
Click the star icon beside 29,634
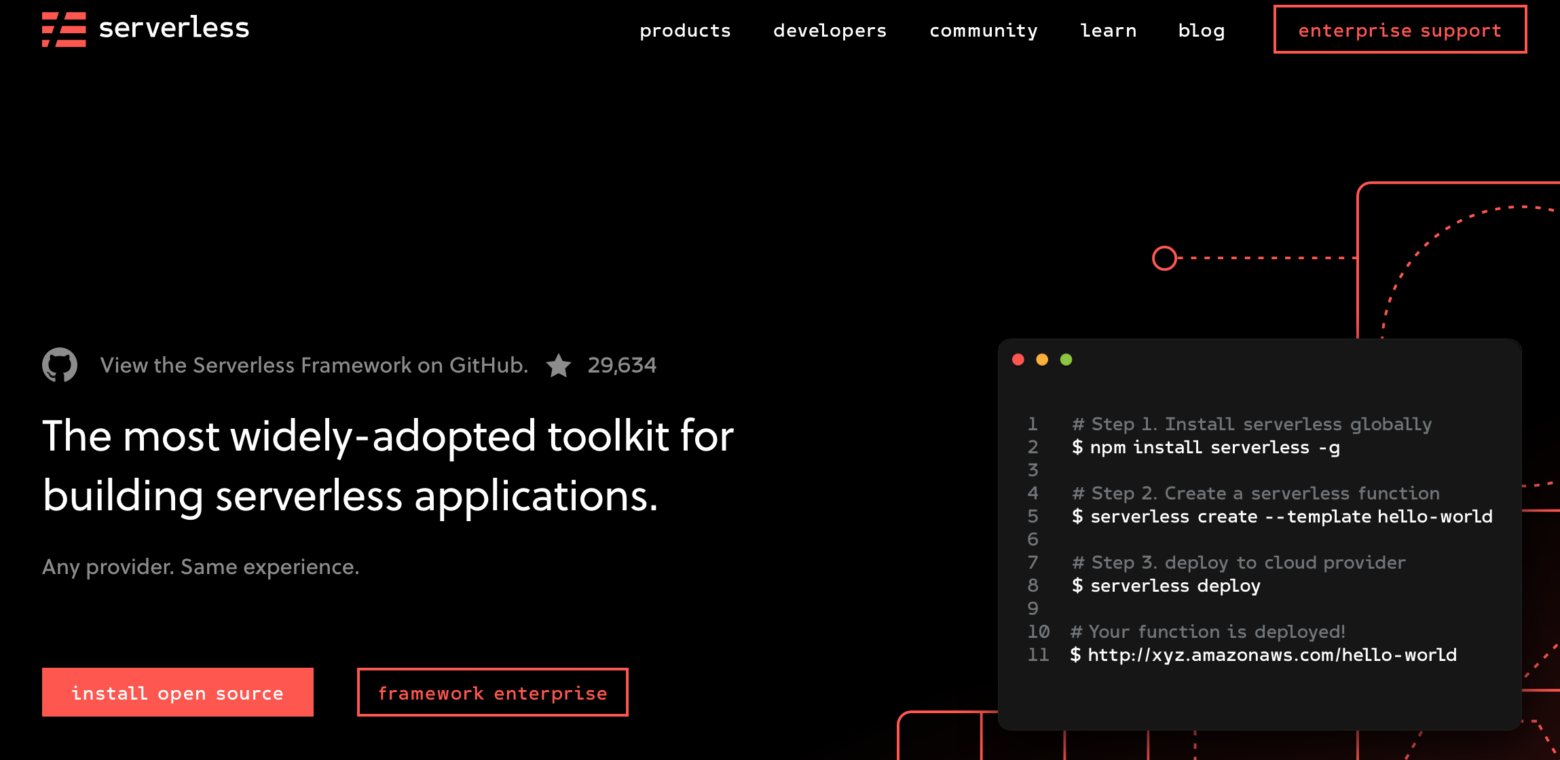[559, 366]
